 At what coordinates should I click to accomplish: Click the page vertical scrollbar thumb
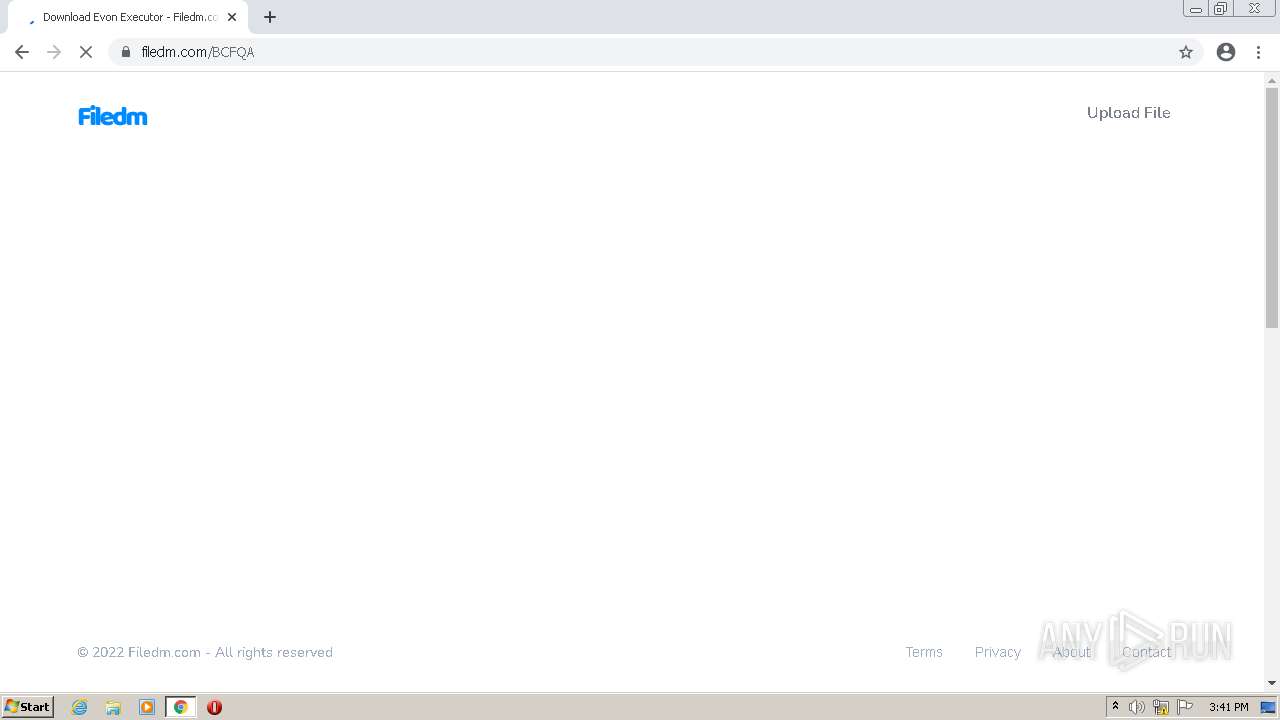(x=1272, y=207)
